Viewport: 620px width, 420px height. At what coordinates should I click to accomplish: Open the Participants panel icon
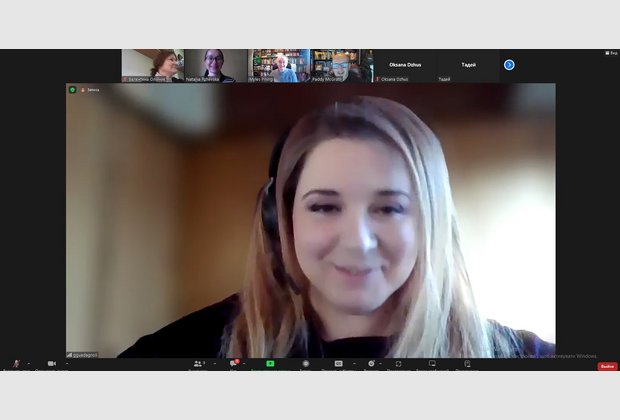[x=198, y=363]
